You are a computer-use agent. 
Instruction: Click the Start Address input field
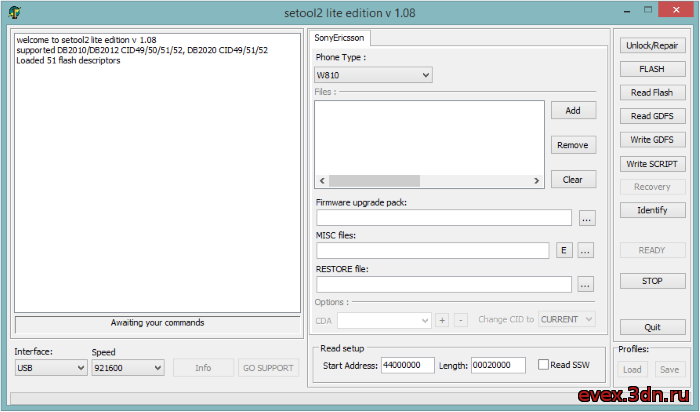pyautogui.click(x=408, y=365)
